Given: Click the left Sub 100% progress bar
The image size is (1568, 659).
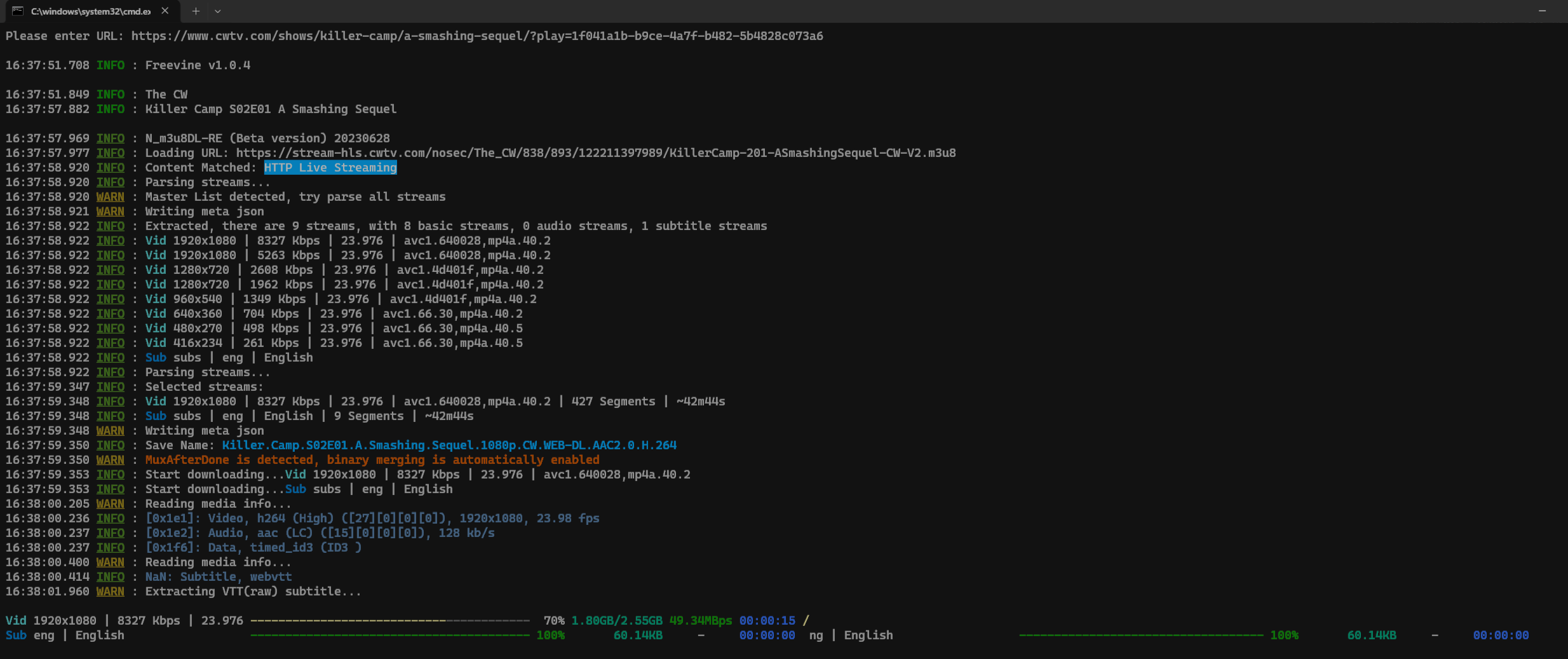Looking at the screenshot, I should (389, 635).
